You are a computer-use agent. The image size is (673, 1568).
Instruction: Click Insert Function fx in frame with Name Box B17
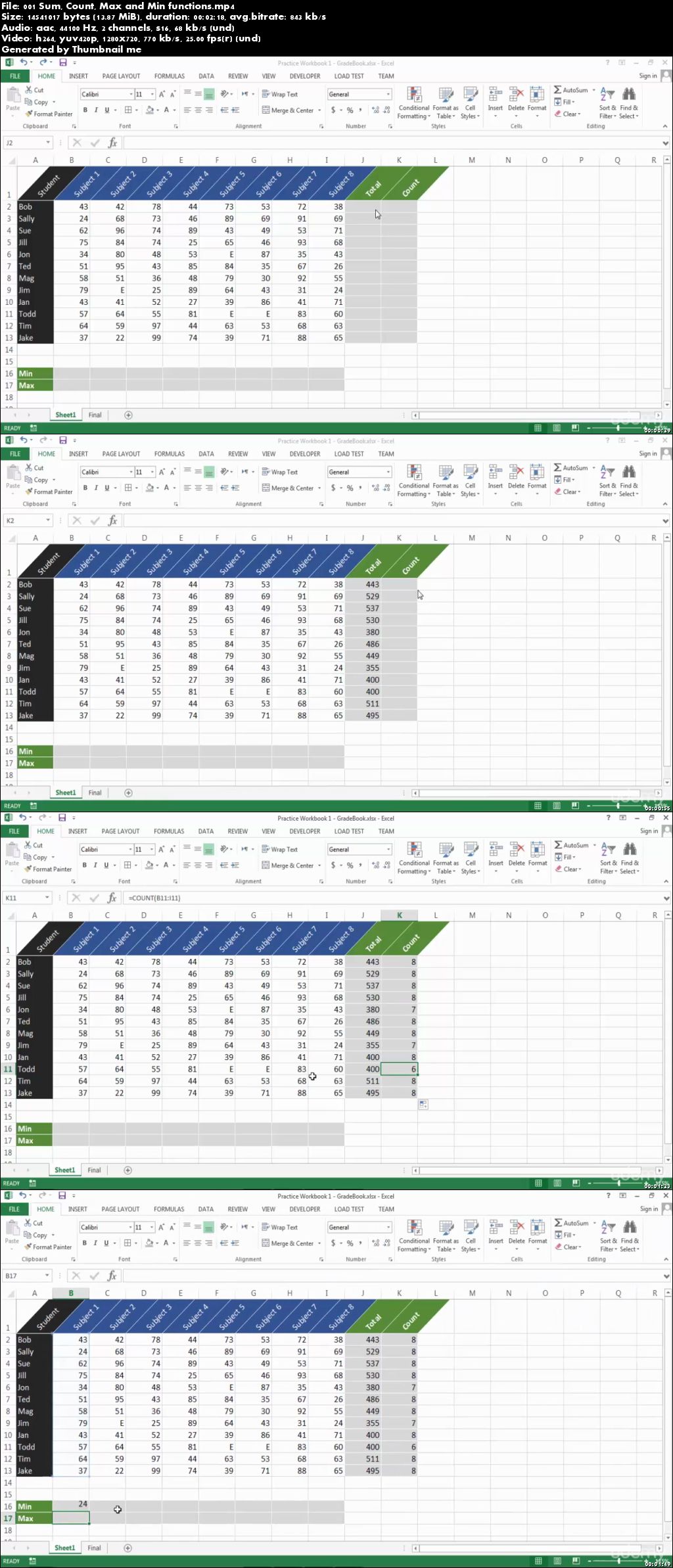[x=112, y=1276]
